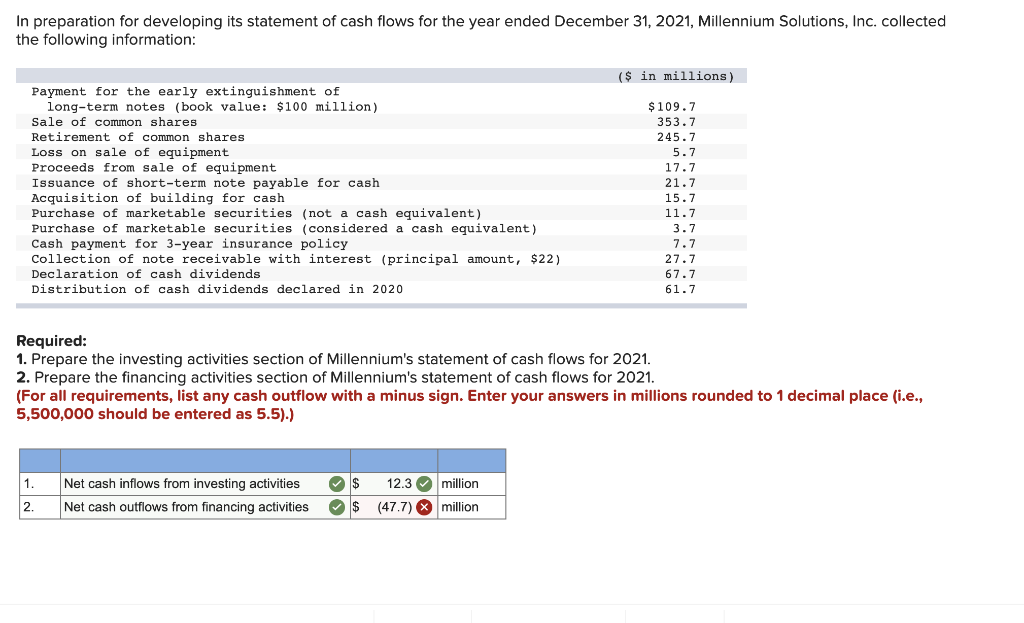Click the 245.7 amount value

[676, 137]
